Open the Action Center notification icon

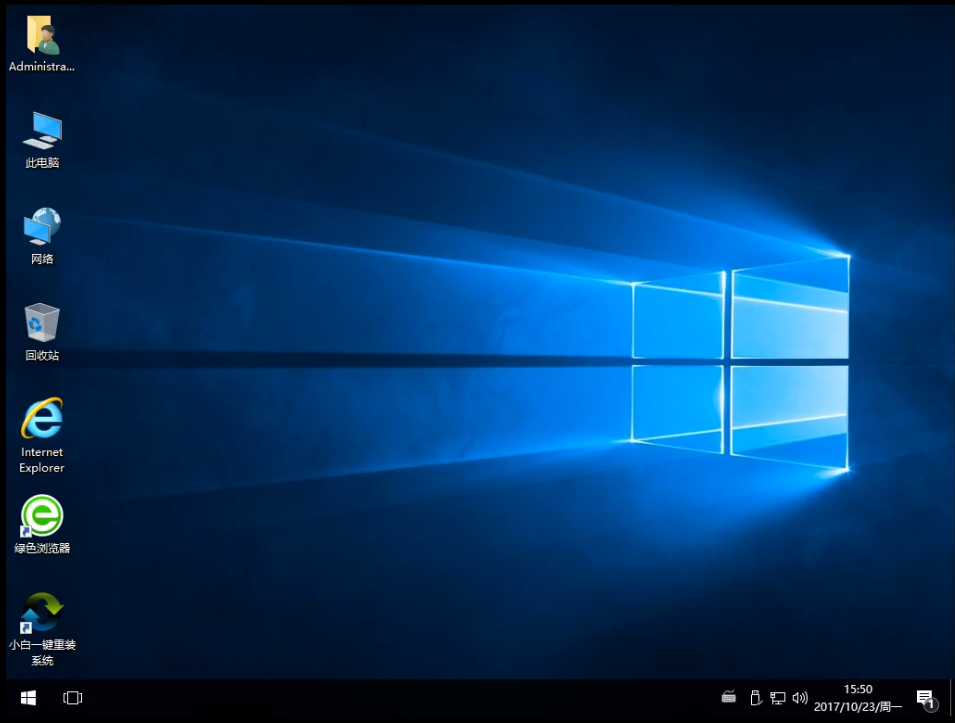[x=925, y=698]
